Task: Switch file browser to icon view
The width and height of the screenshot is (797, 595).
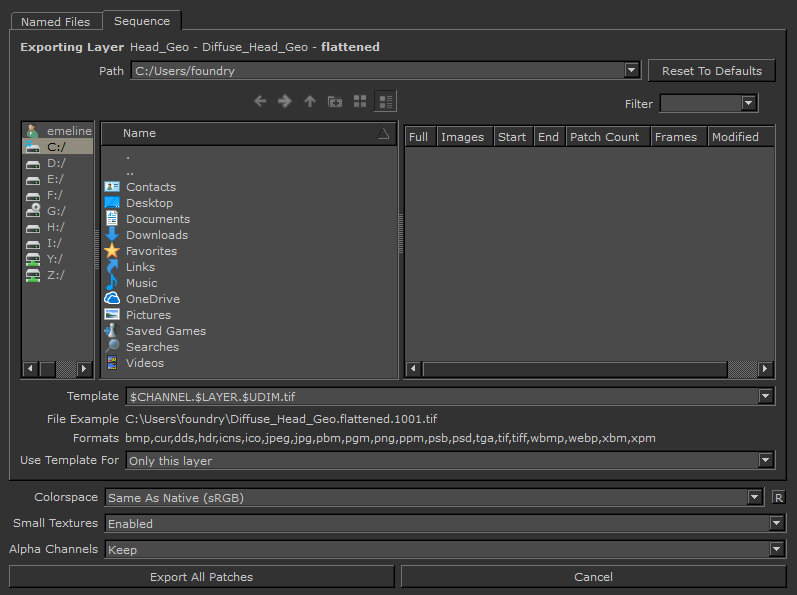Action: [360, 101]
